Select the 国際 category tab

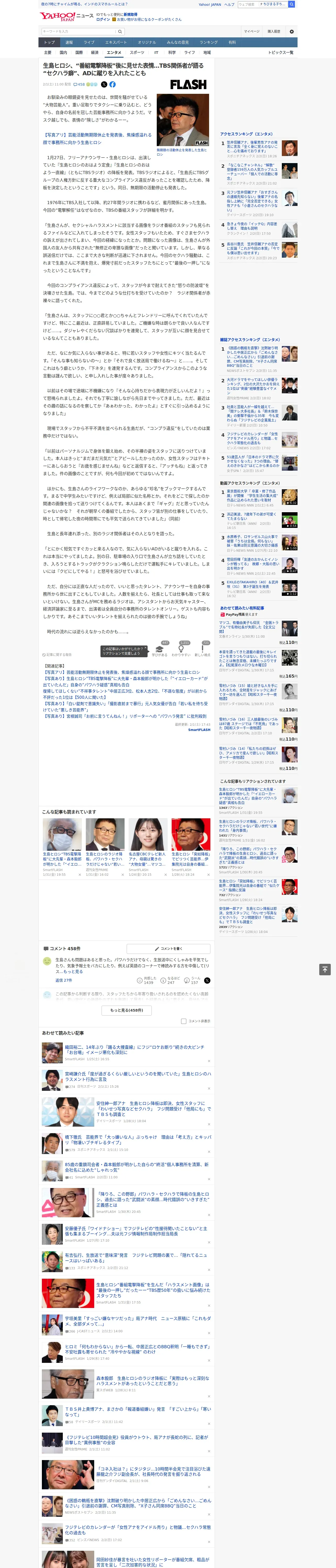tap(79, 52)
